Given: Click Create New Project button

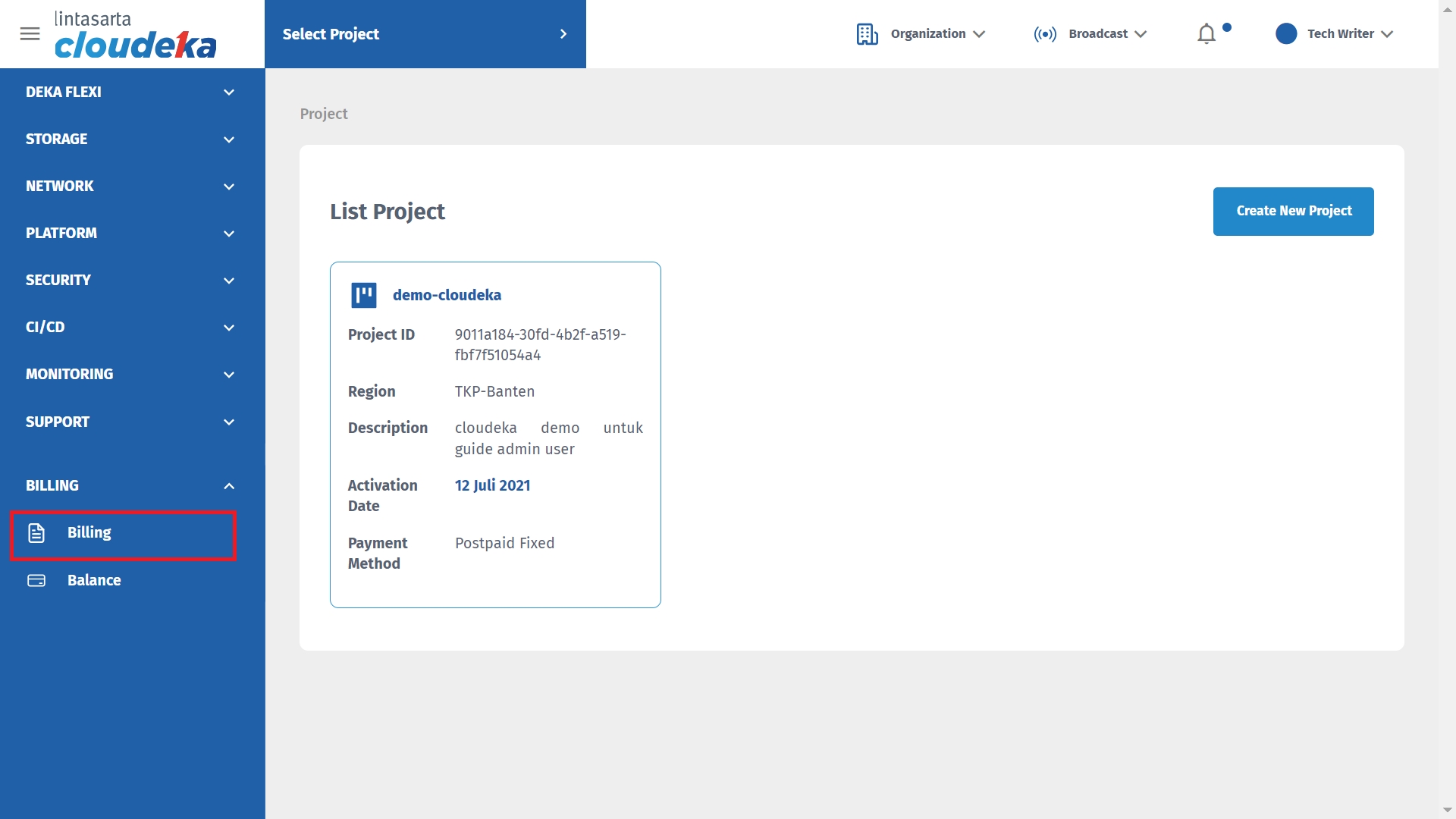Looking at the screenshot, I should tap(1293, 212).
